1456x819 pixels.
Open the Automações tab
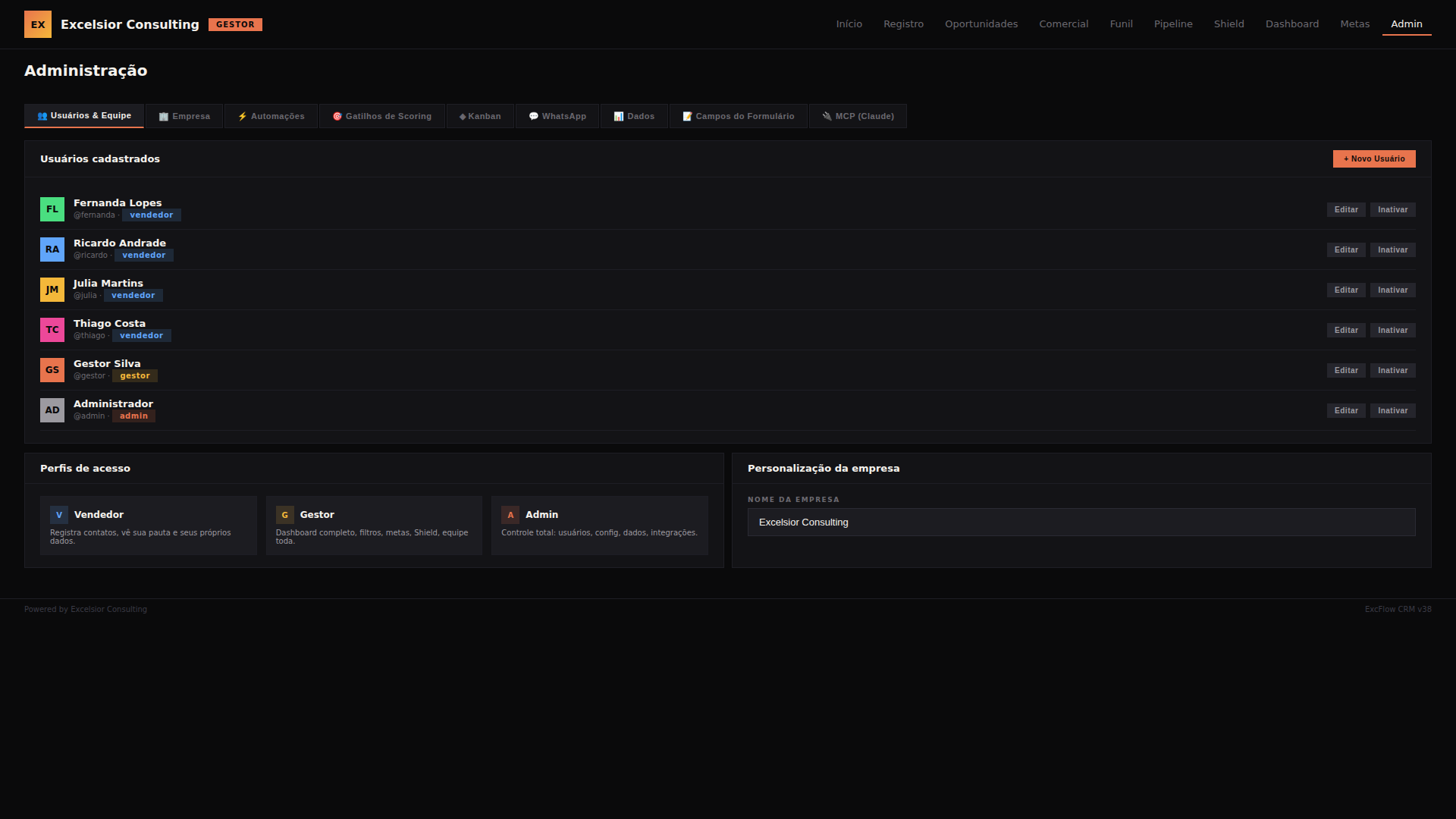(271, 116)
